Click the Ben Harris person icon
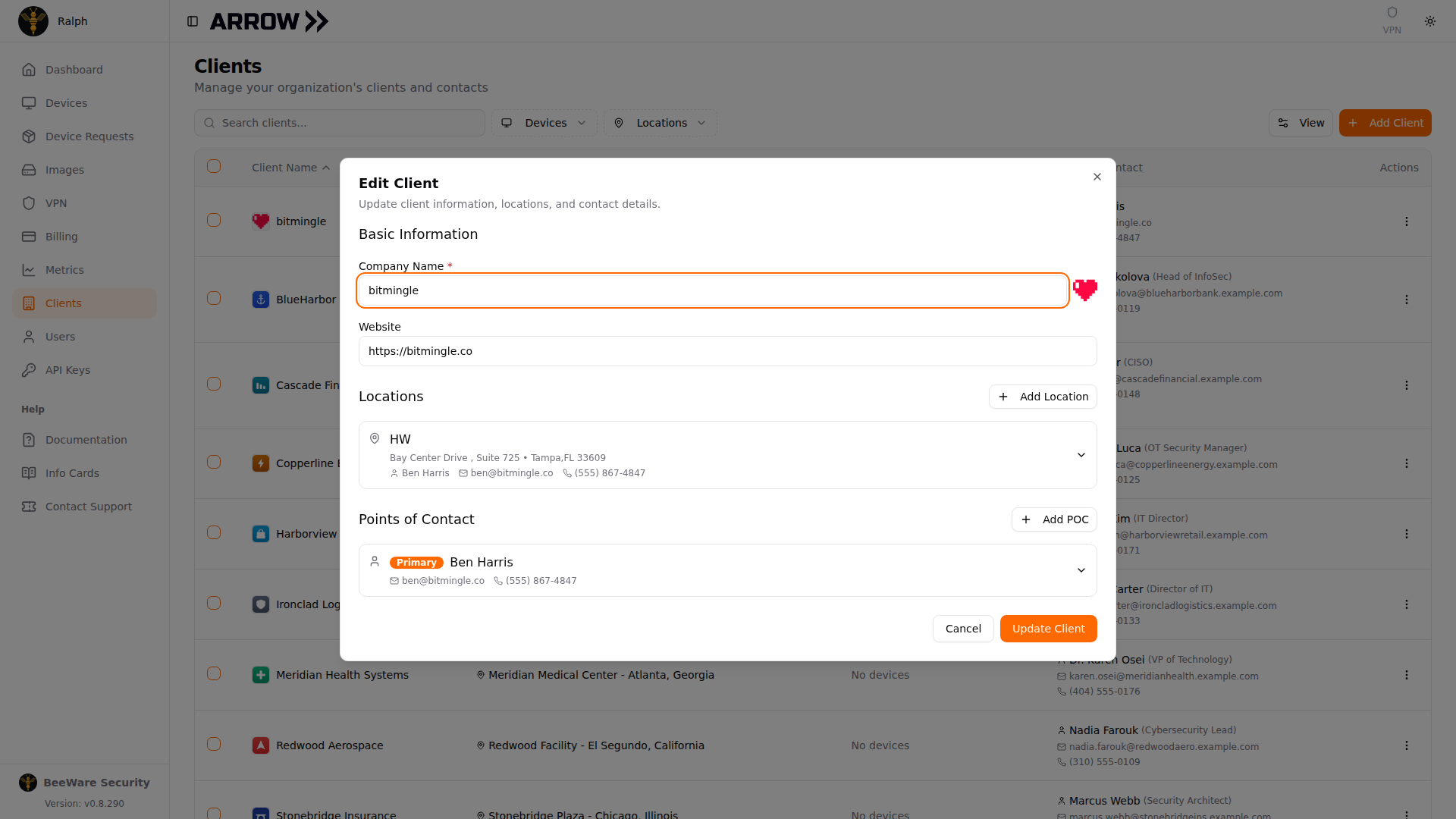 click(375, 561)
